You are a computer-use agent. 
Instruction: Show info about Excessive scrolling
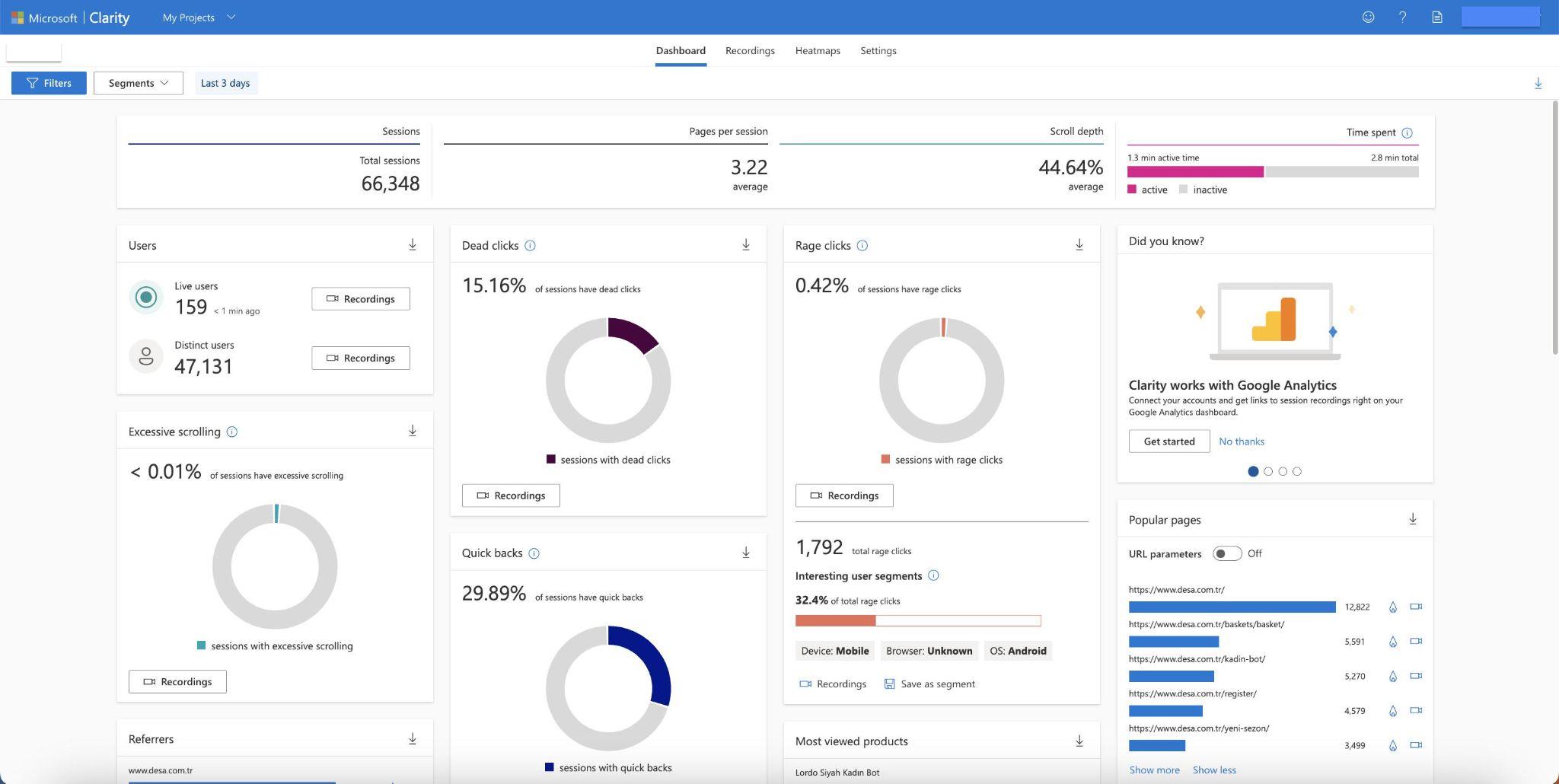(x=232, y=432)
